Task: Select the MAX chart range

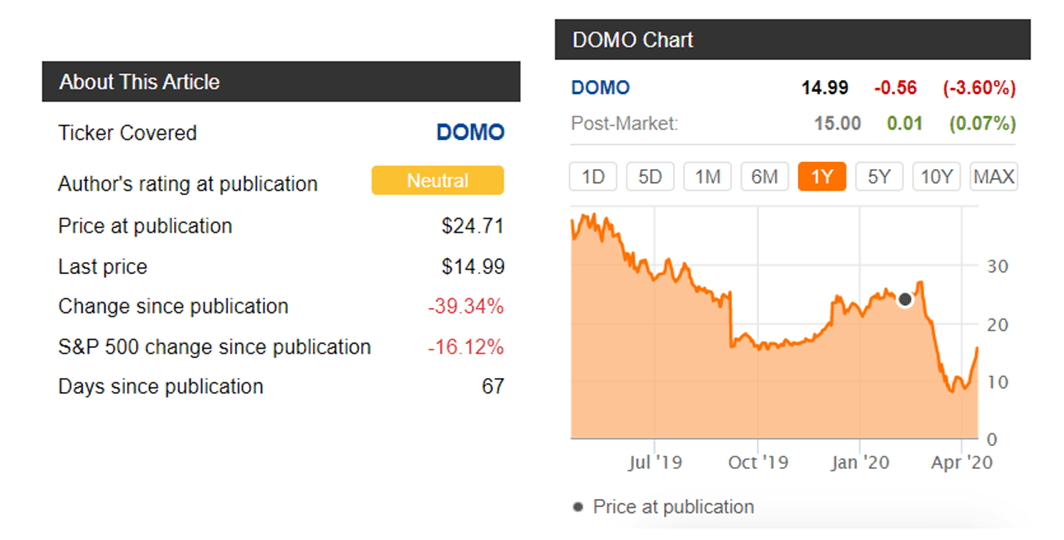Action: coord(993,177)
